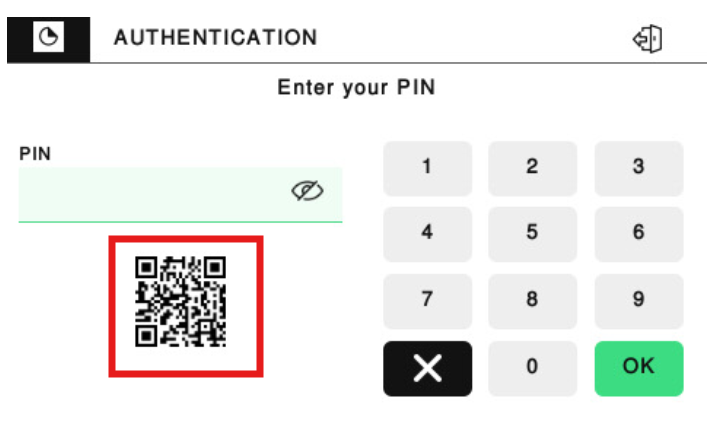Click the PIN field label
The height and width of the screenshot is (432, 710).
35,154
